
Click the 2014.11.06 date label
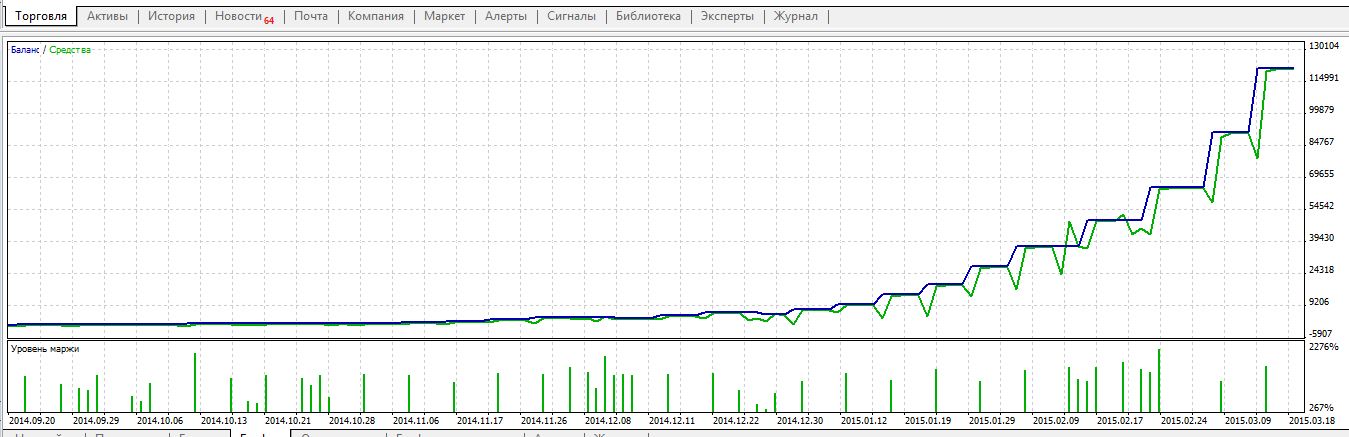[x=416, y=421]
